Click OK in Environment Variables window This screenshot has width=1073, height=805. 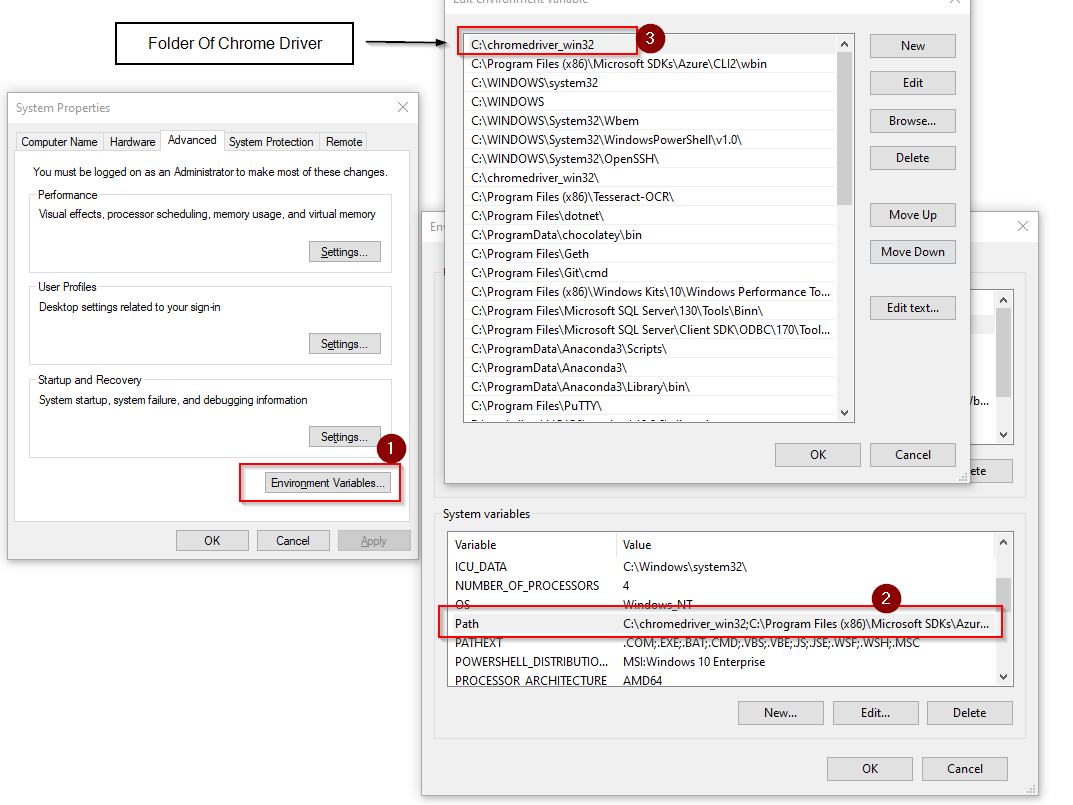(x=870, y=769)
